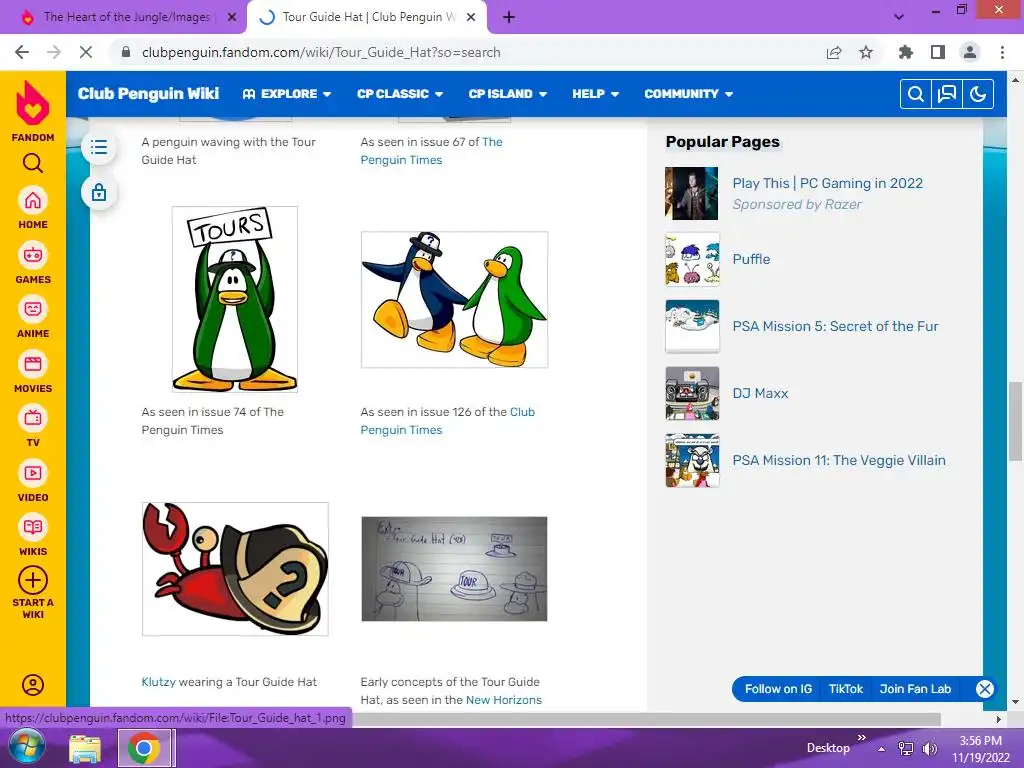Open the Discuss chat icon in header
1024x768 pixels.
click(946, 94)
